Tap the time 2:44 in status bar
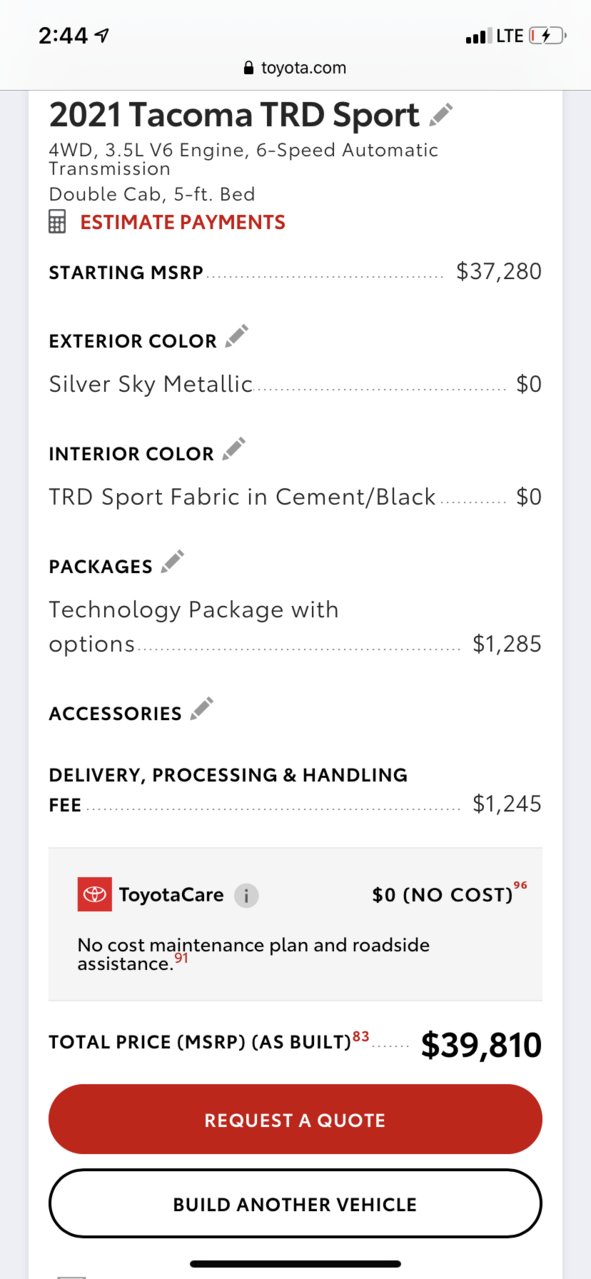The width and height of the screenshot is (591, 1279). (x=64, y=36)
